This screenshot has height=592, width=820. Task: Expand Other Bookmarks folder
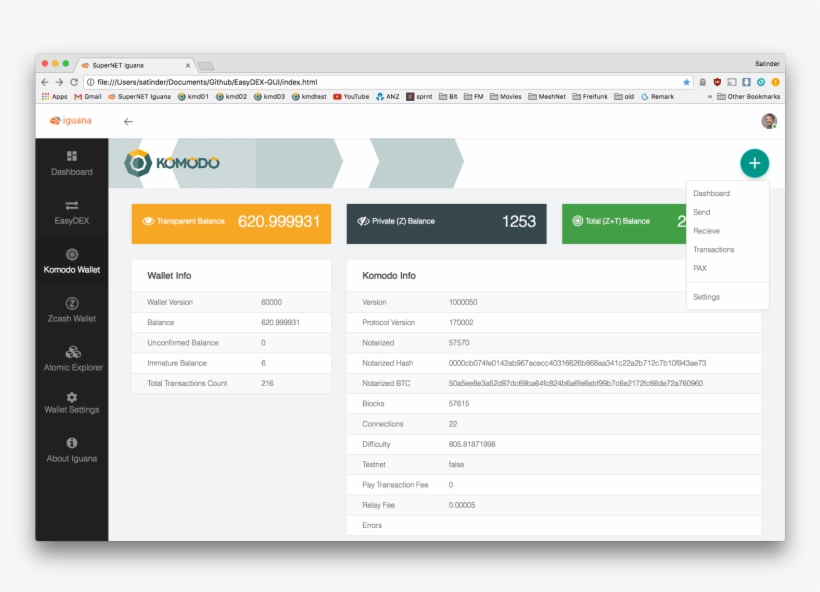click(x=748, y=97)
